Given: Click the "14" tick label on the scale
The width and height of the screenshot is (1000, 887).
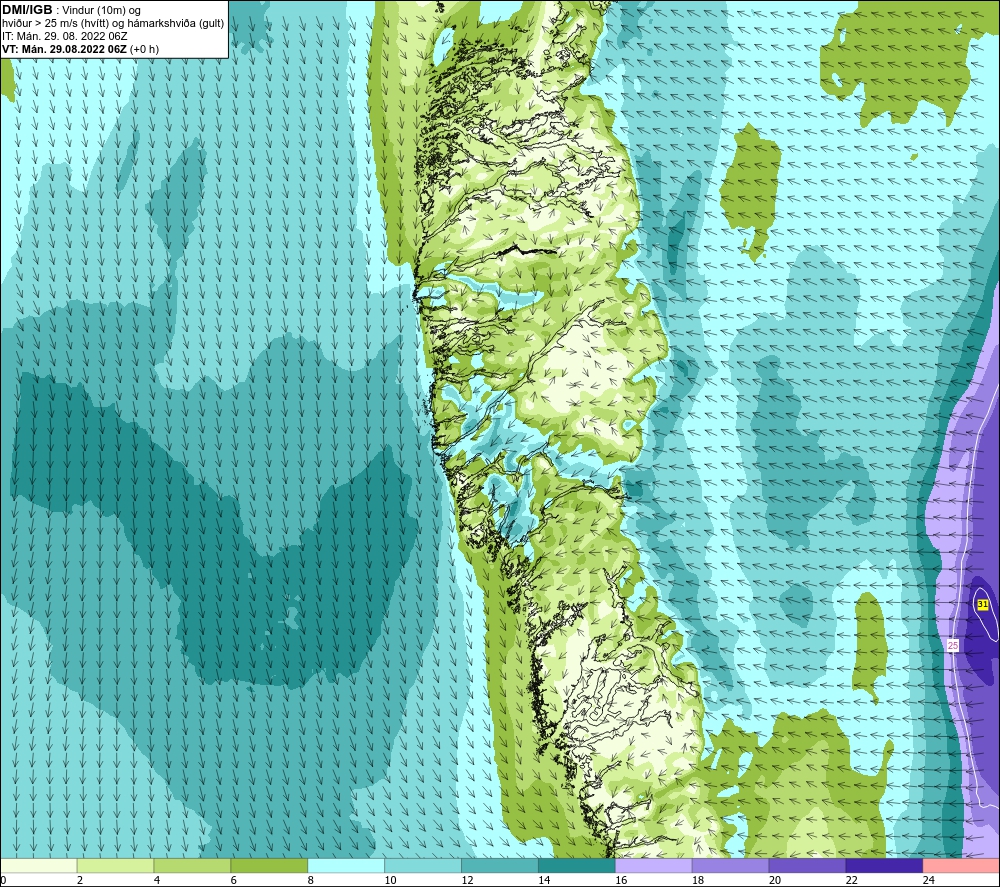Looking at the screenshot, I should coord(544,880).
